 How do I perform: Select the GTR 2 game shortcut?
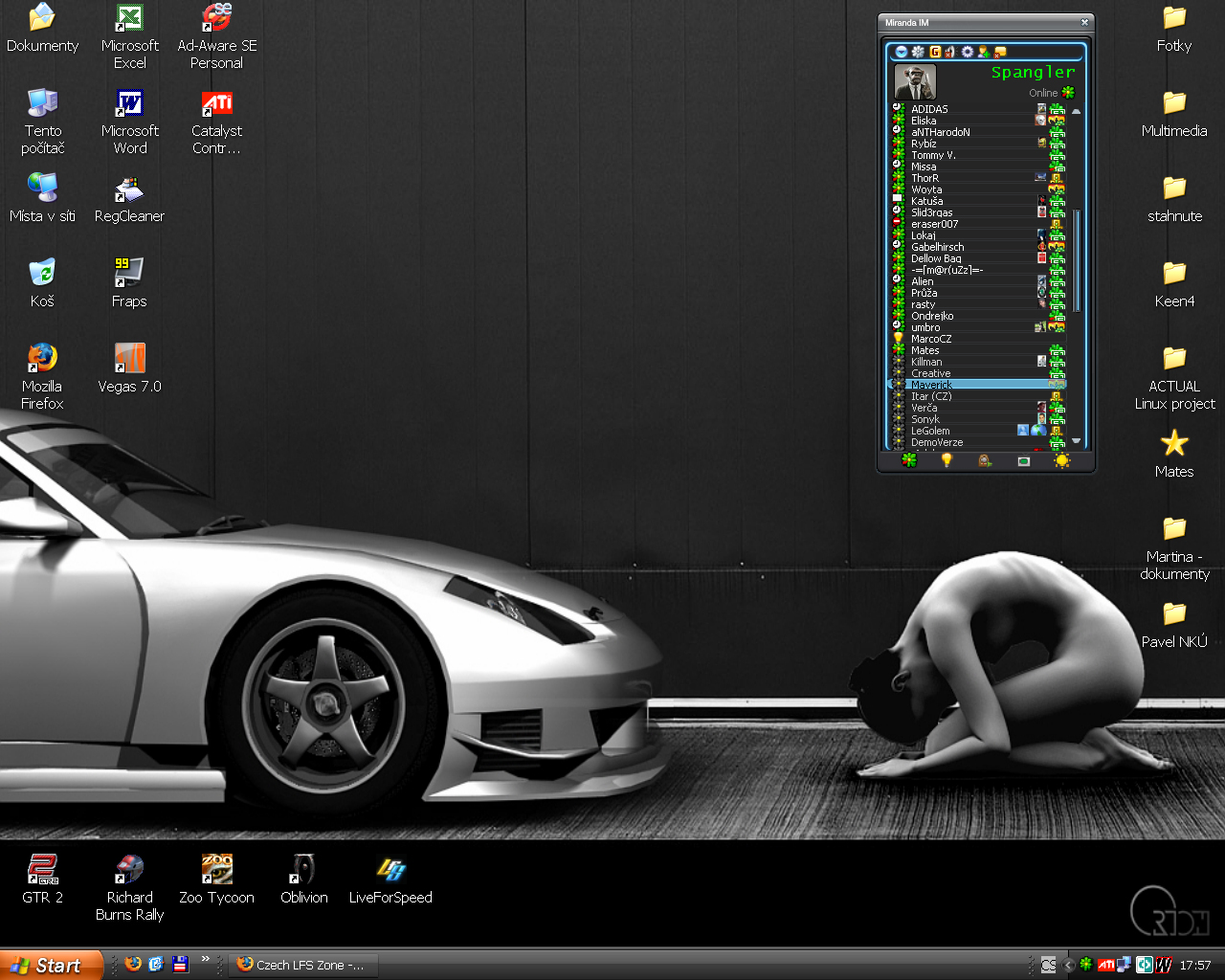point(42,880)
